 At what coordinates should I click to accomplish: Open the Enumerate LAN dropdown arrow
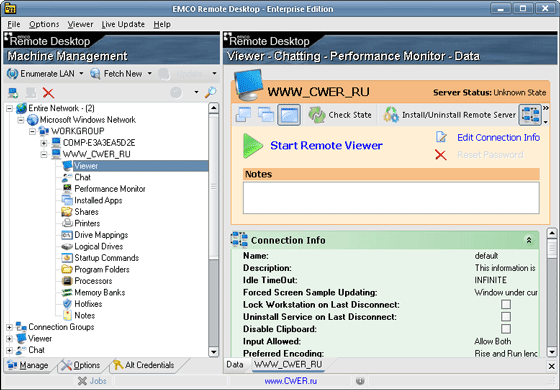81,74
